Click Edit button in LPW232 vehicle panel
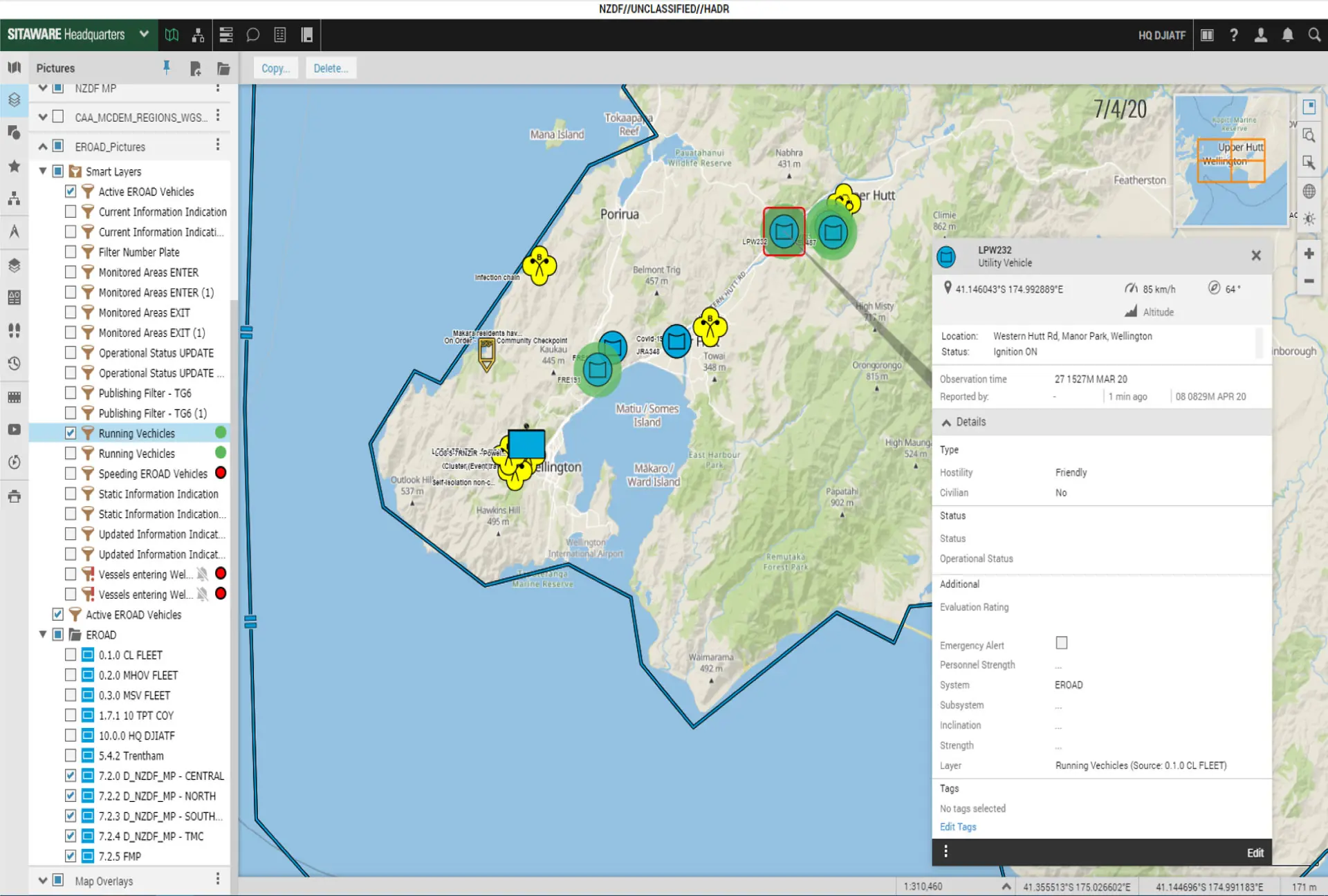This screenshot has width=1328, height=896. (x=1254, y=852)
